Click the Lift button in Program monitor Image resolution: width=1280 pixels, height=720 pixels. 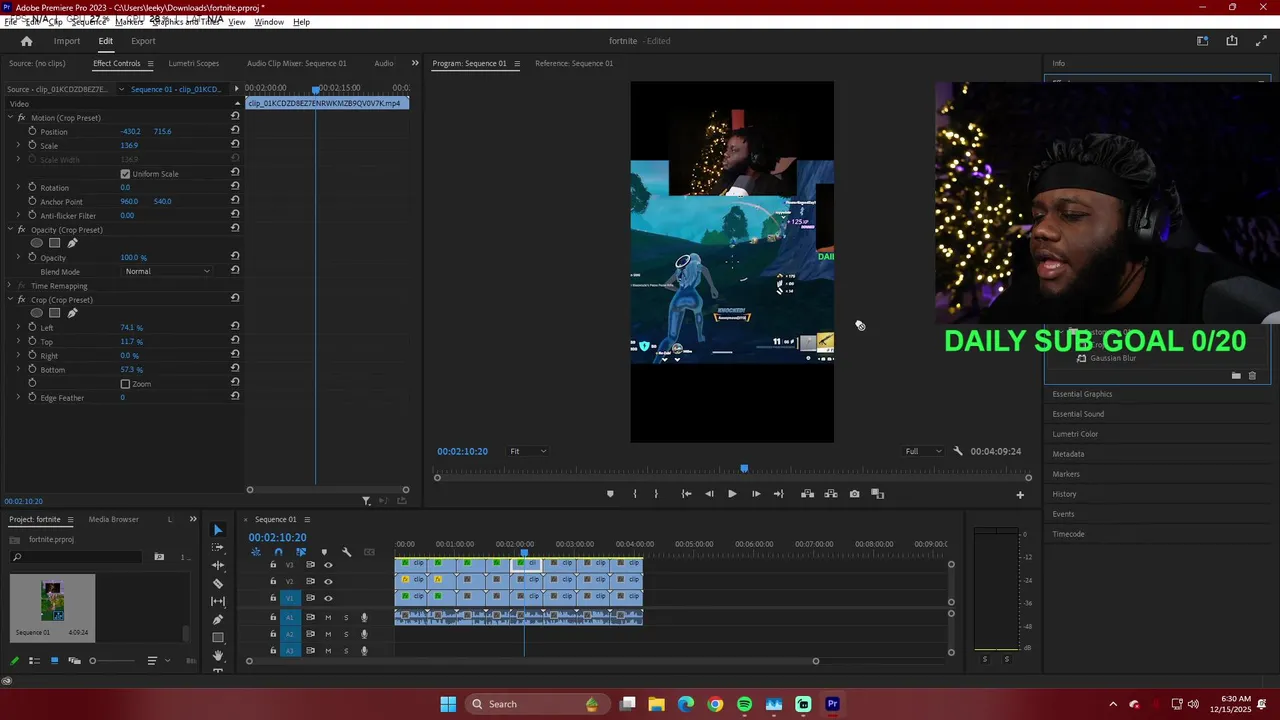(x=807, y=494)
